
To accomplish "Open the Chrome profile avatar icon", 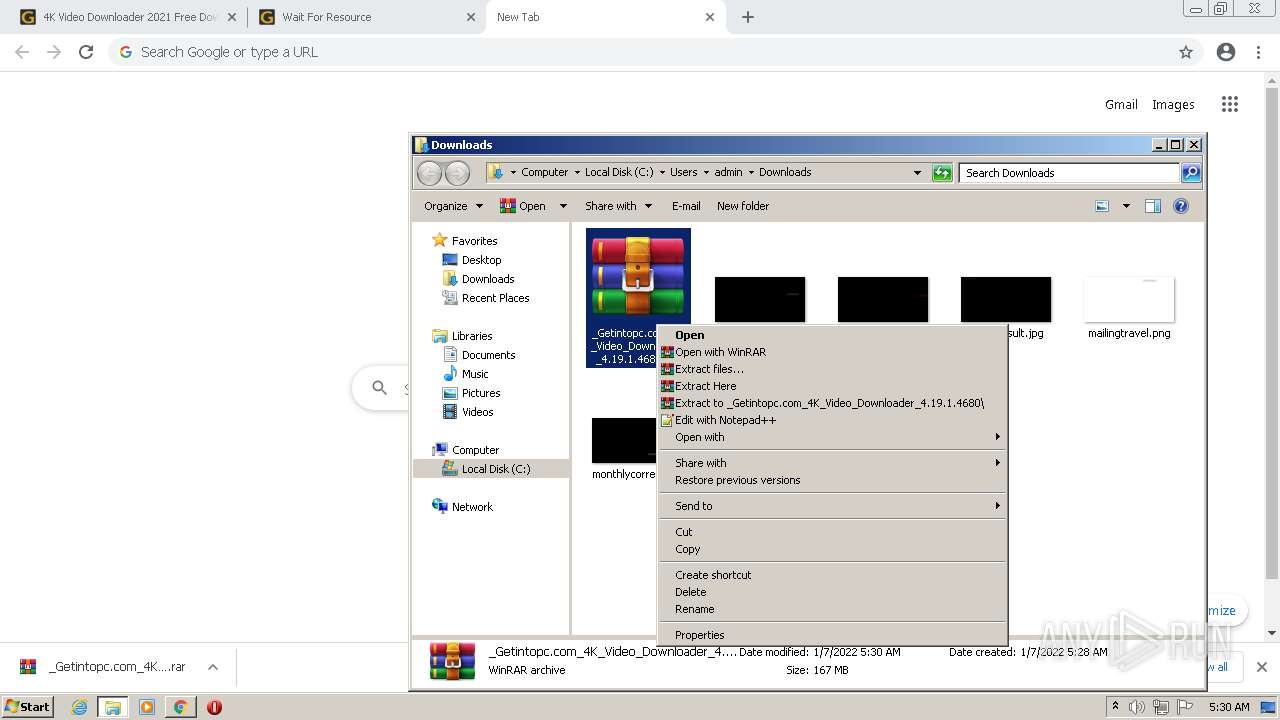I will (x=1226, y=52).
